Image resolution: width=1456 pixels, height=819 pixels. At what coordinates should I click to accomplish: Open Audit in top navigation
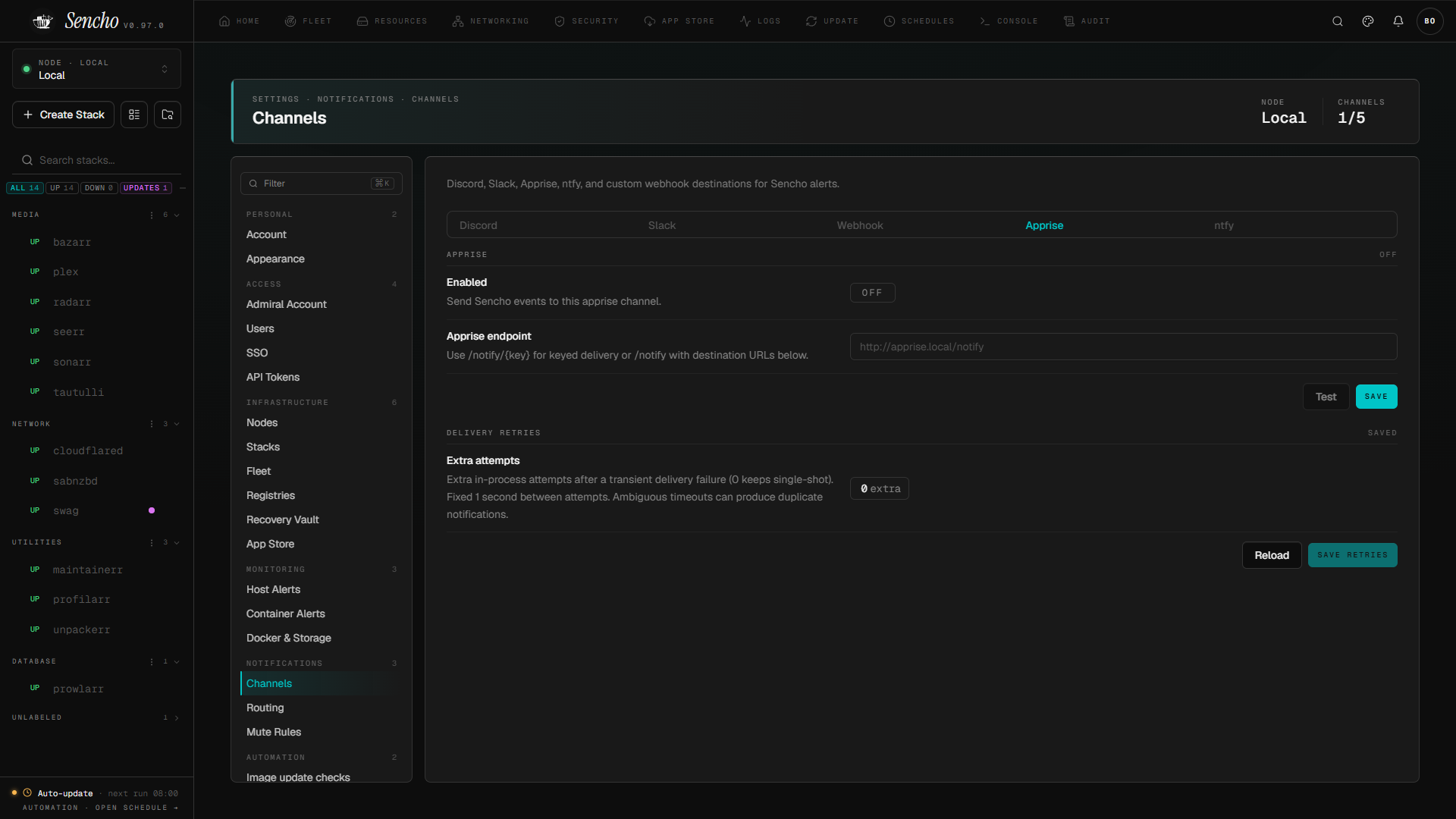click(1087, 21)
